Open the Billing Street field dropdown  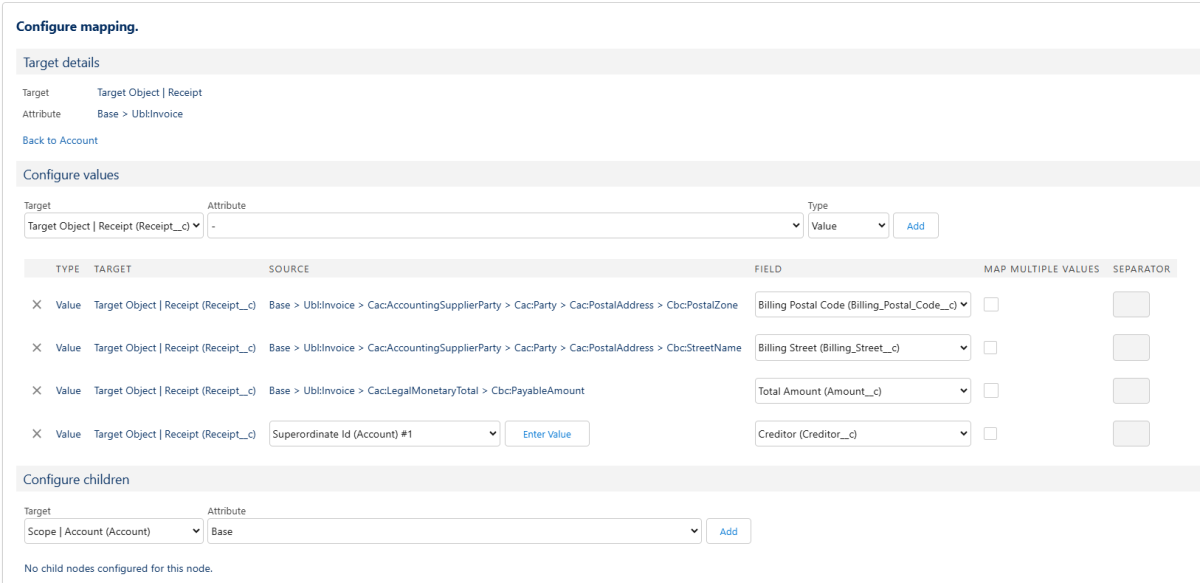(x=864, y=348)
